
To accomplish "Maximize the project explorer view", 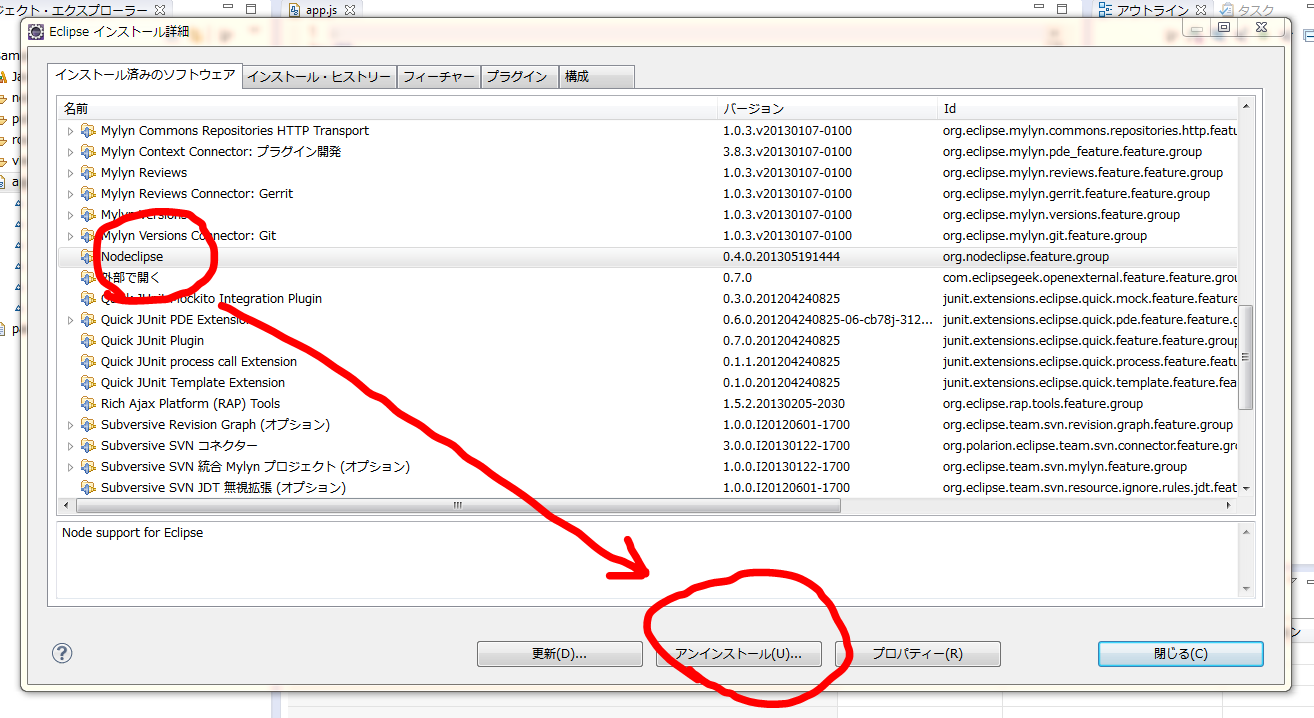I will pos(252,9).
